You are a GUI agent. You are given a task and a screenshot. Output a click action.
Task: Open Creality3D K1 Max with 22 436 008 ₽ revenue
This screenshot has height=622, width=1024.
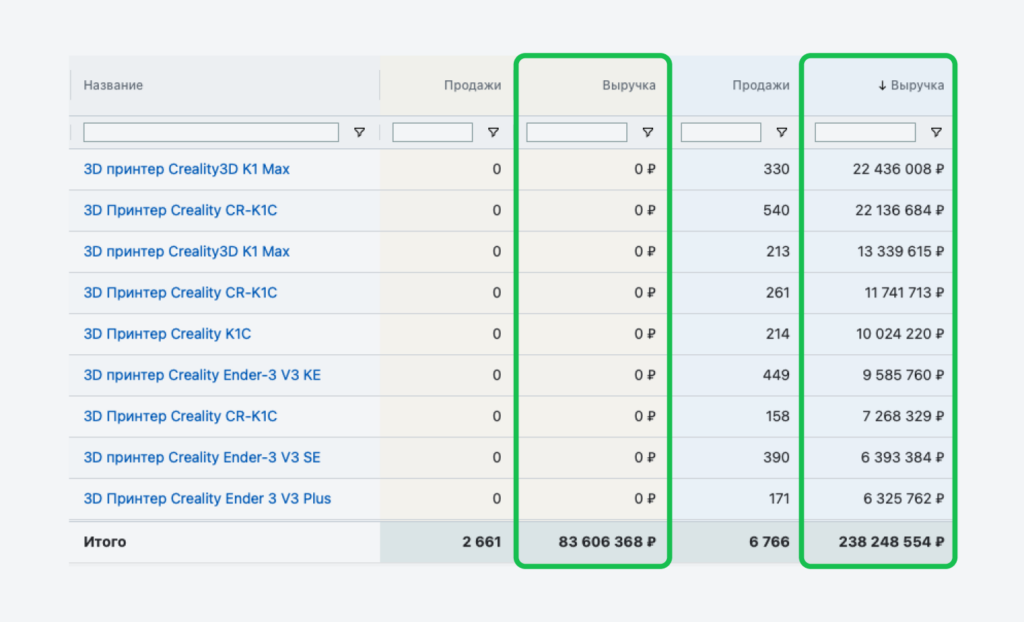[x=186, y=169]
